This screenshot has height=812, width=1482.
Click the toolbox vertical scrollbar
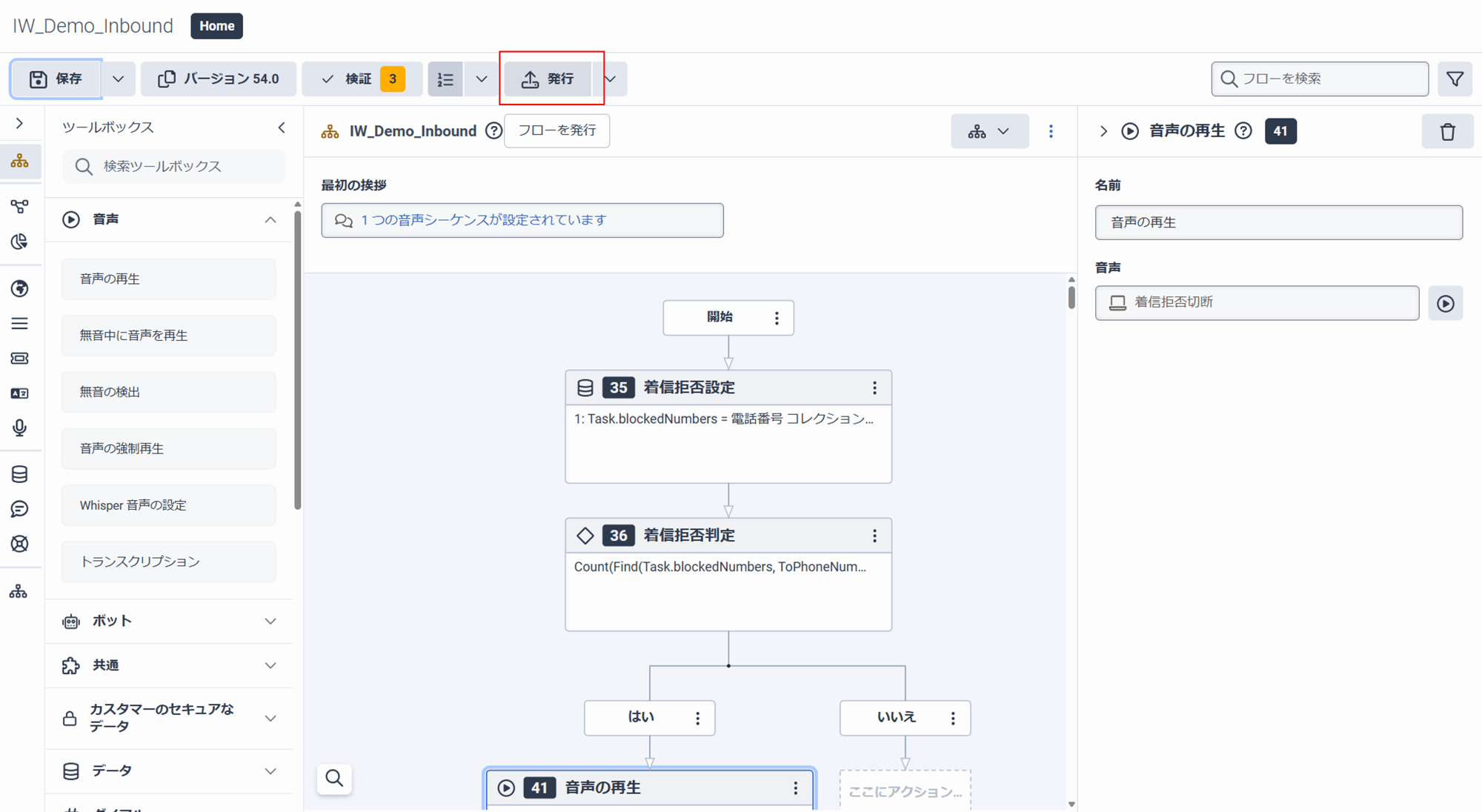[x=298, y=359]
